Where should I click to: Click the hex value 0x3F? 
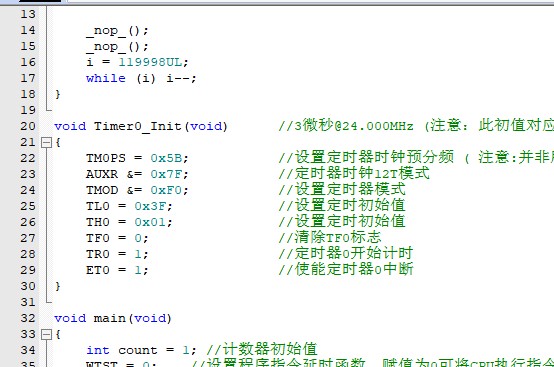coord(151,206)
